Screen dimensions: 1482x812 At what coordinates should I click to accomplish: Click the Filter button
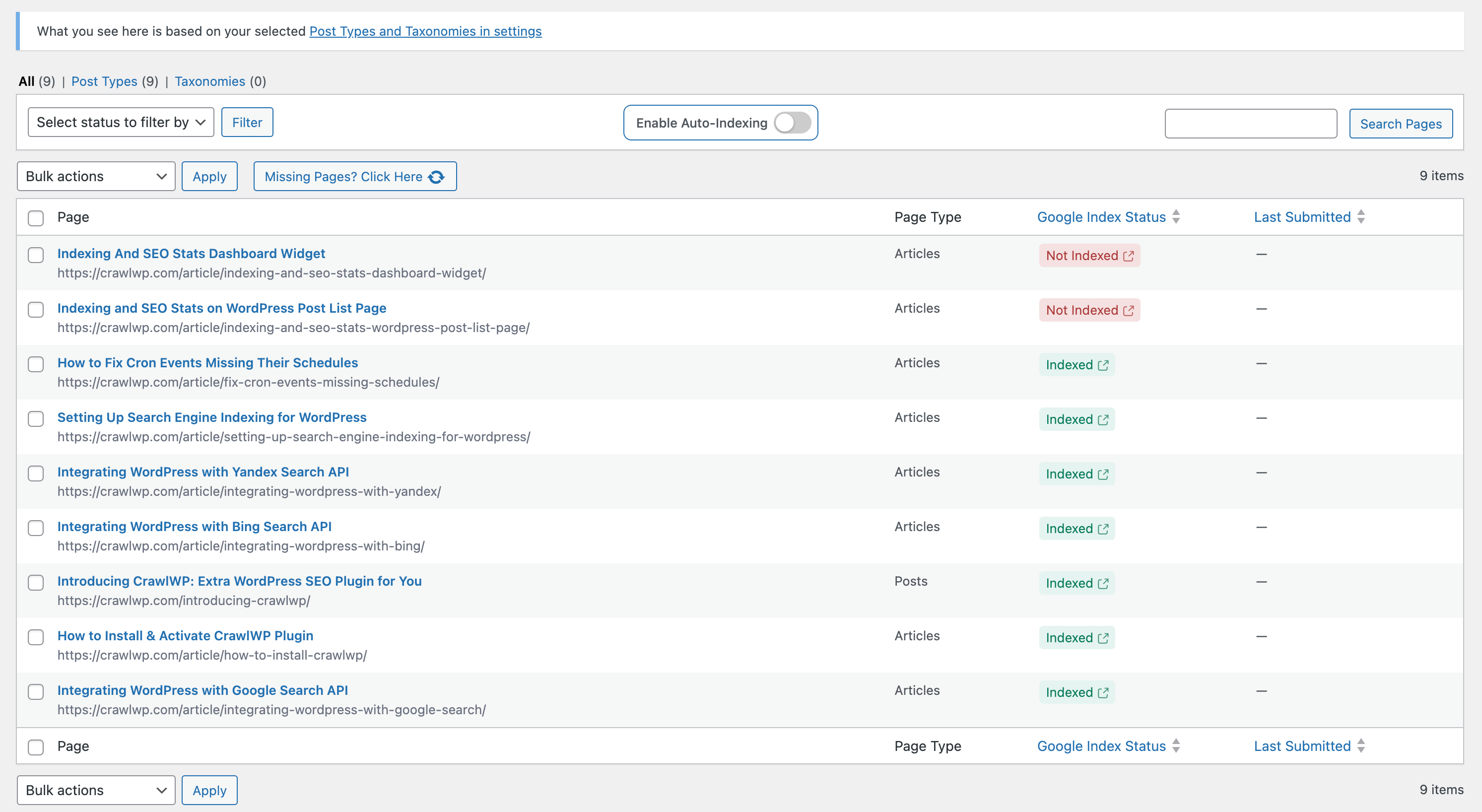tap(247, 122)
